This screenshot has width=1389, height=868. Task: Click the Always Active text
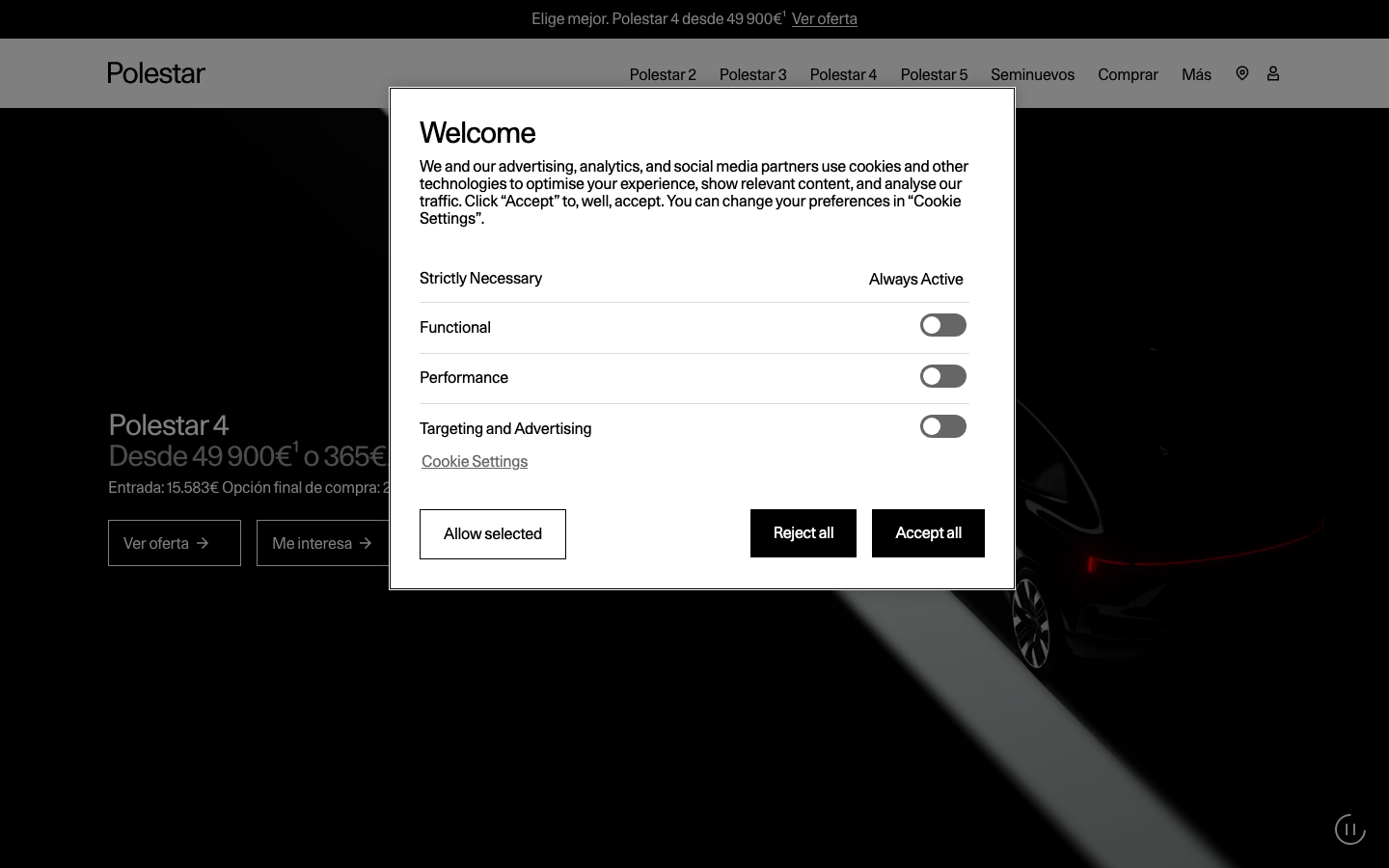pyautogui.click(x=915, y=279)
